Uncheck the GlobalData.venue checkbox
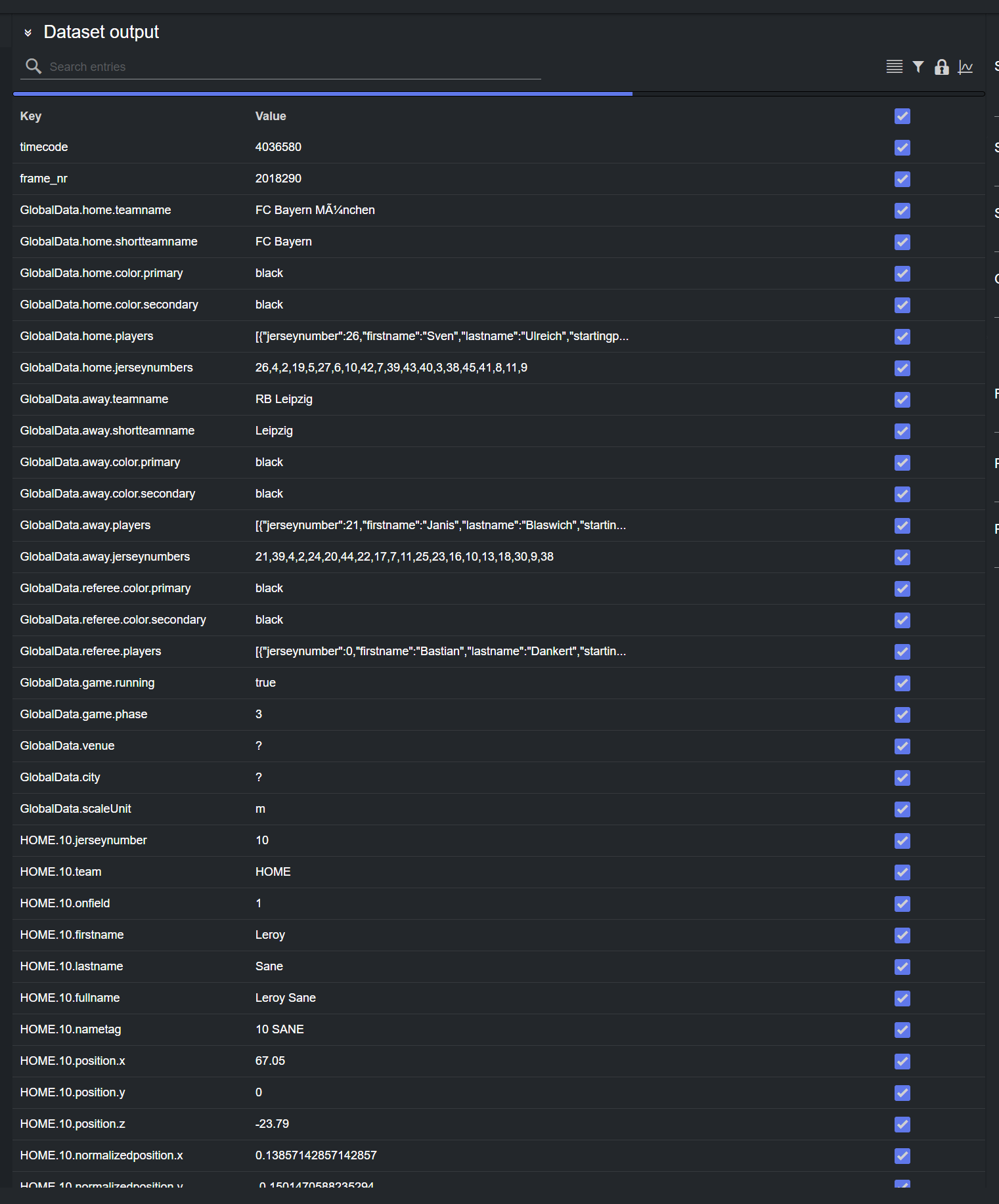999x1204 pixels. point(902,746)
